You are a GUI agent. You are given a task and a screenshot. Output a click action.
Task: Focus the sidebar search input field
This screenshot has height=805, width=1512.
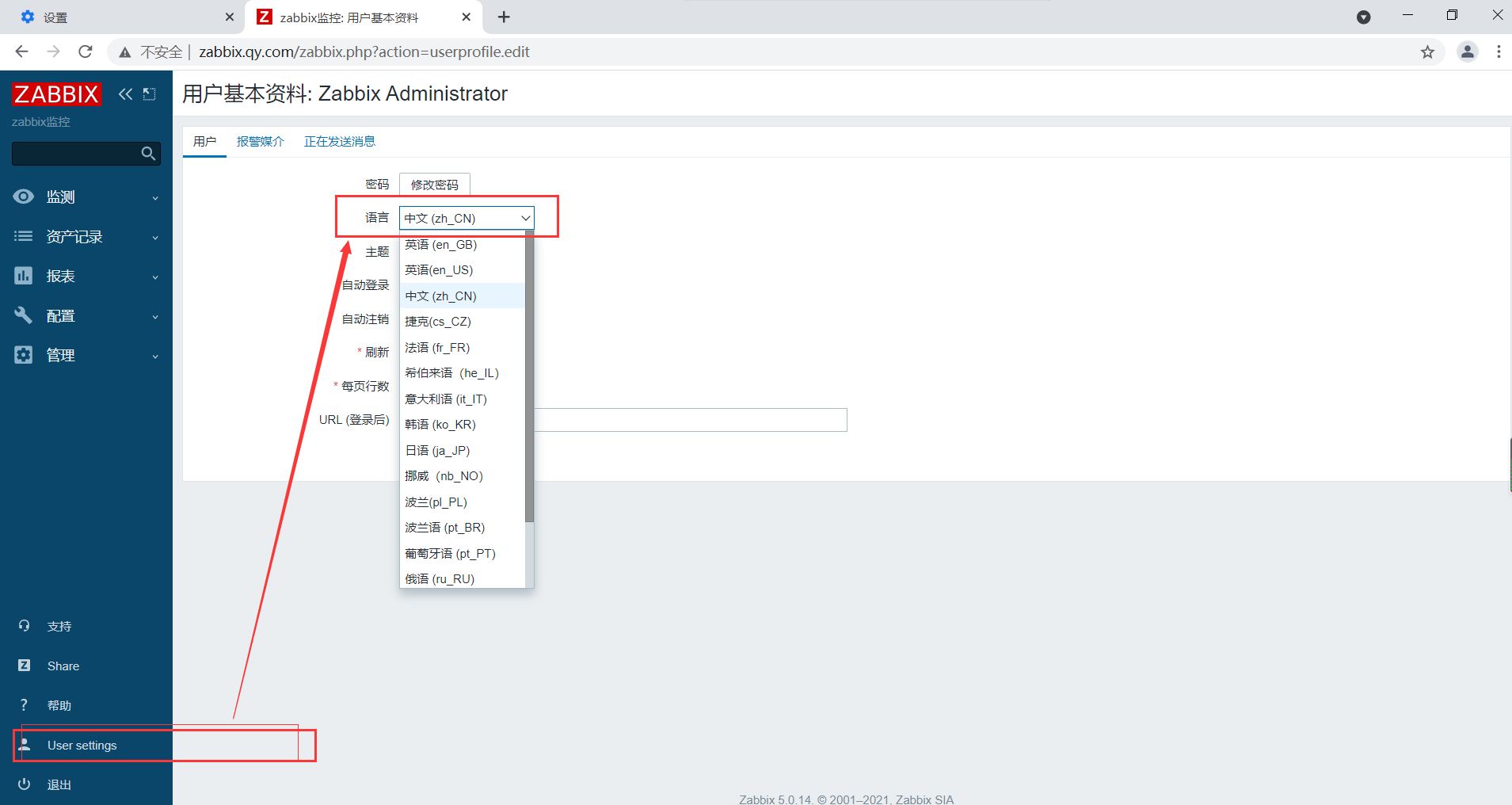(x=76, y=154)
